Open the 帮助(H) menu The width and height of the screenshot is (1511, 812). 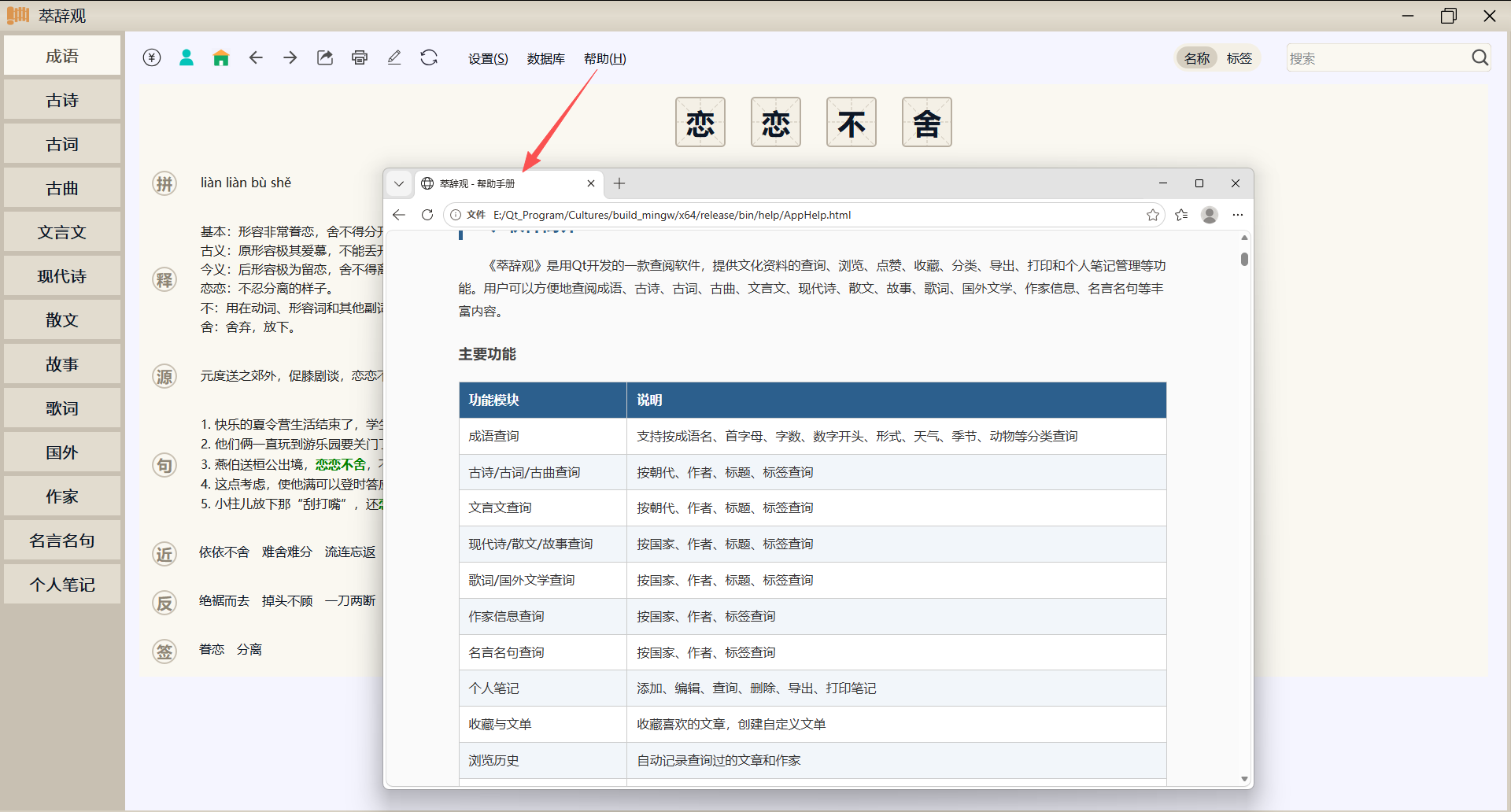click(x=605, y=58)
